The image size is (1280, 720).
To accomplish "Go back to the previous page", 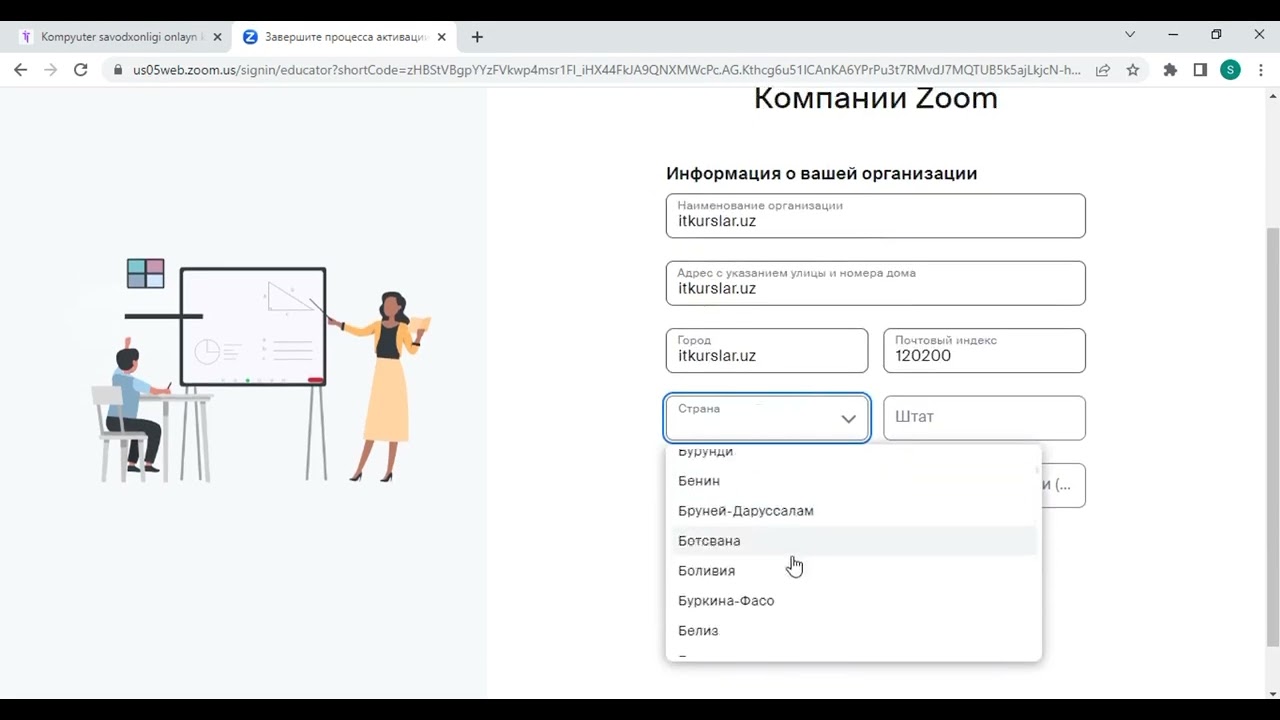I will [20, 70].
